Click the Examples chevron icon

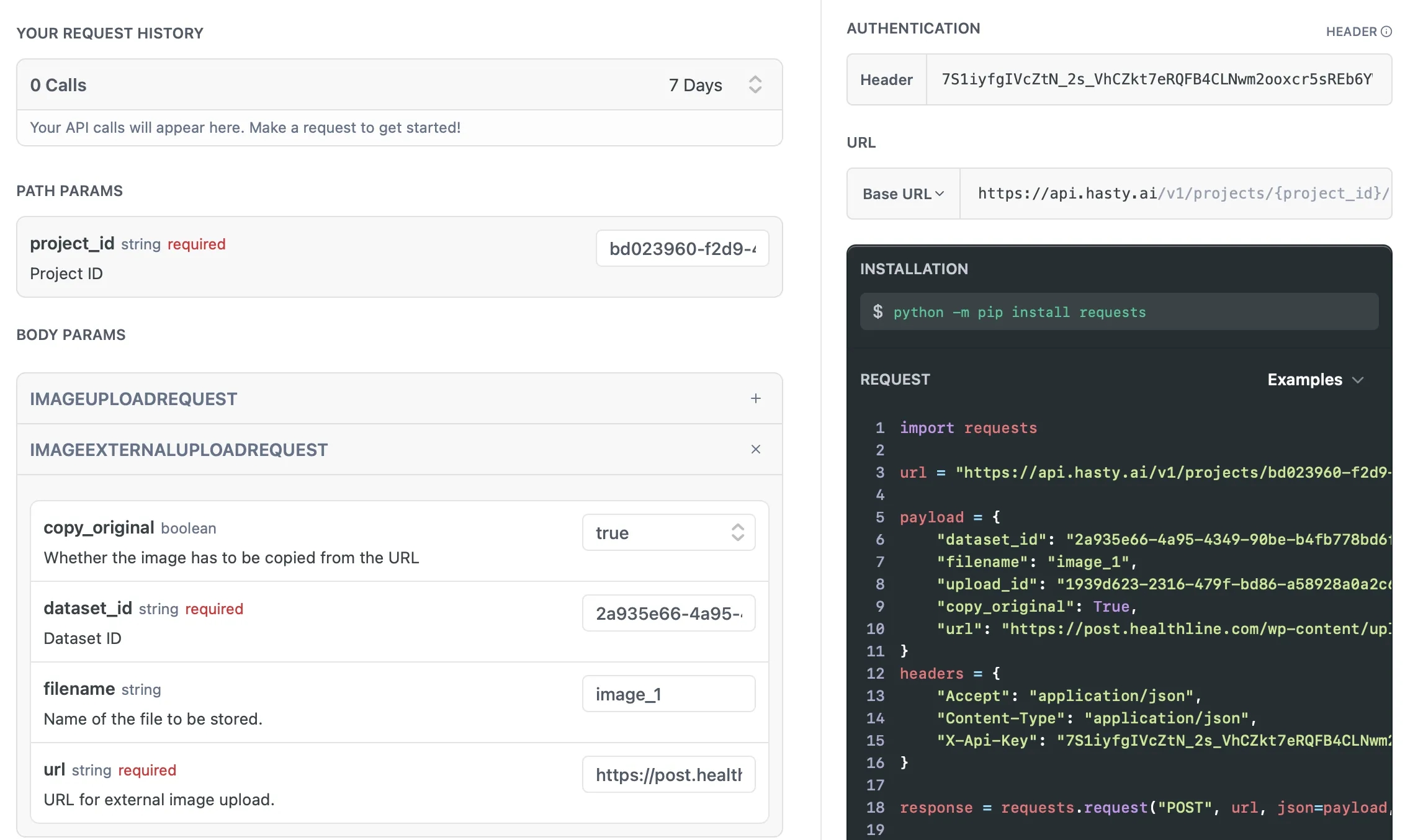pos(1358,380)
